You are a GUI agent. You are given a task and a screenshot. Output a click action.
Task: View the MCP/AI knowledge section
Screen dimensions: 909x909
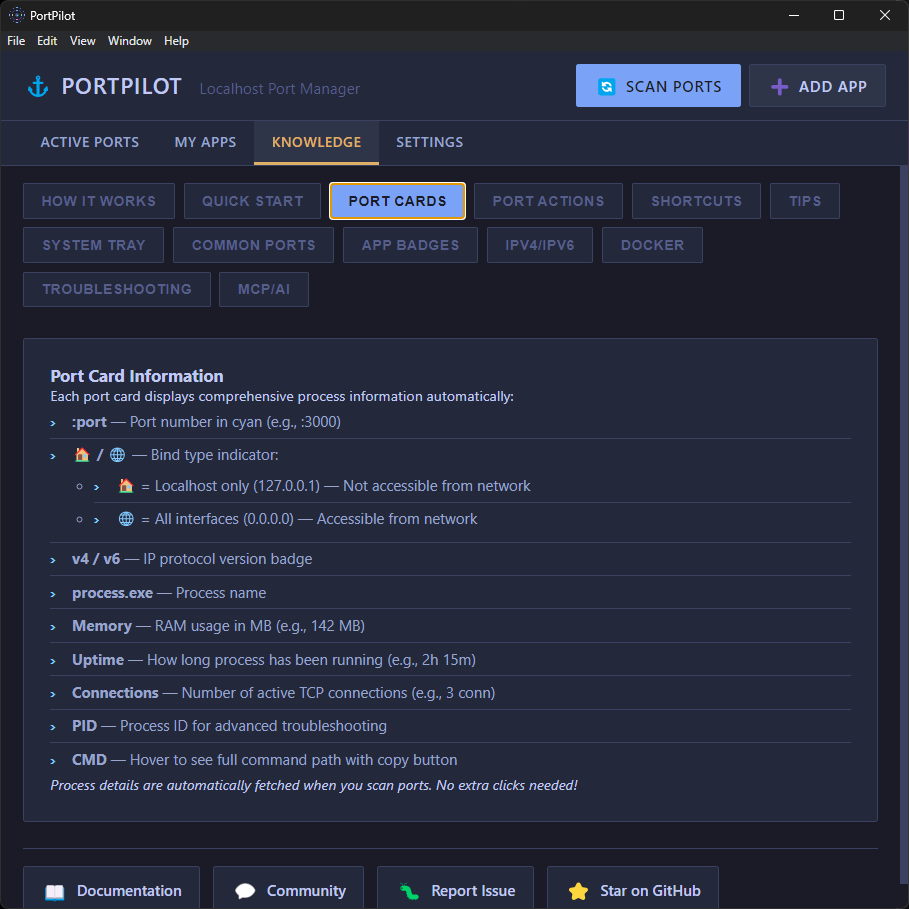click(x=264, y=289)
